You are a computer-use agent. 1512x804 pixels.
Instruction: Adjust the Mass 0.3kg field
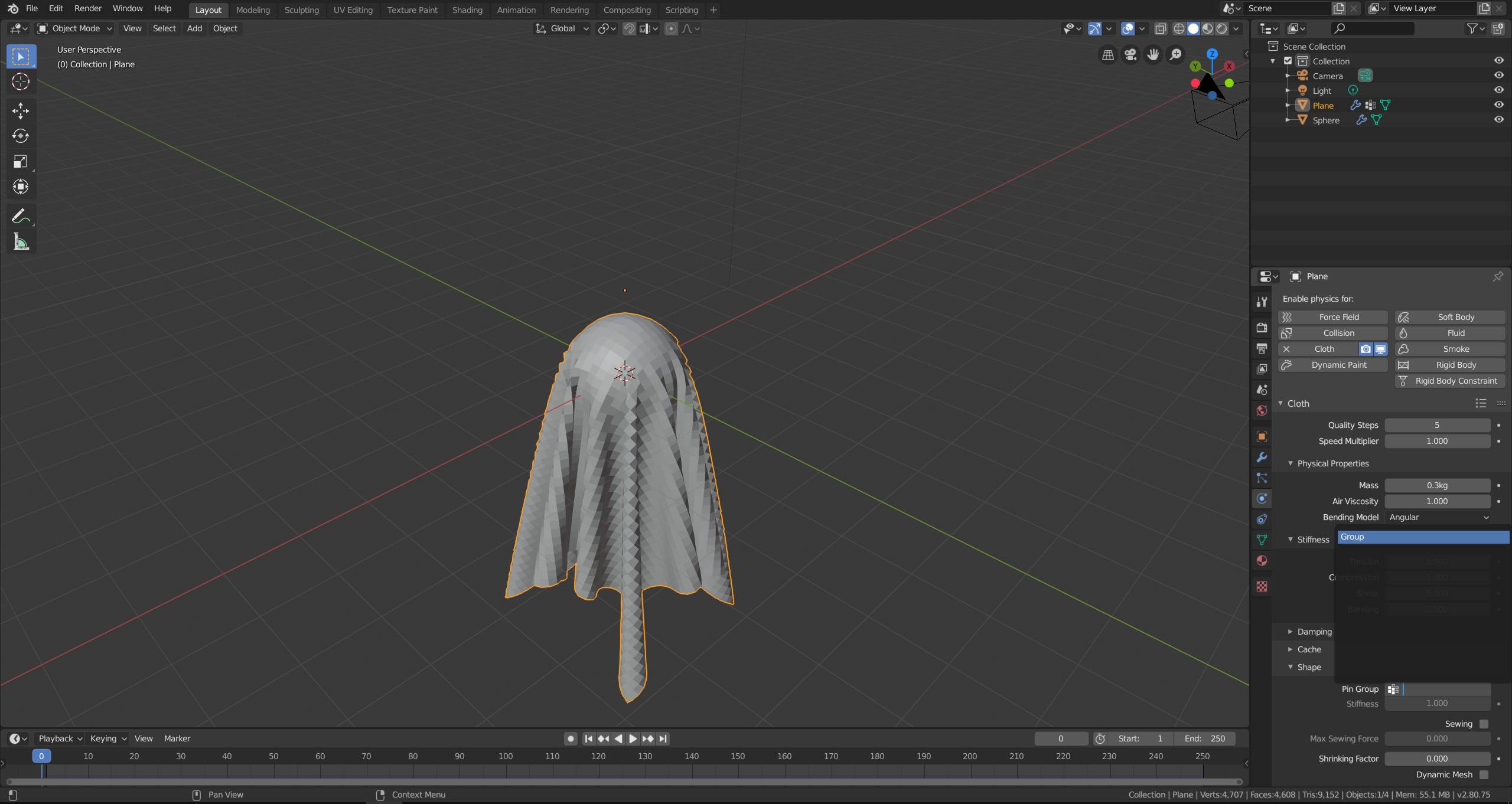coord(1438,485)
